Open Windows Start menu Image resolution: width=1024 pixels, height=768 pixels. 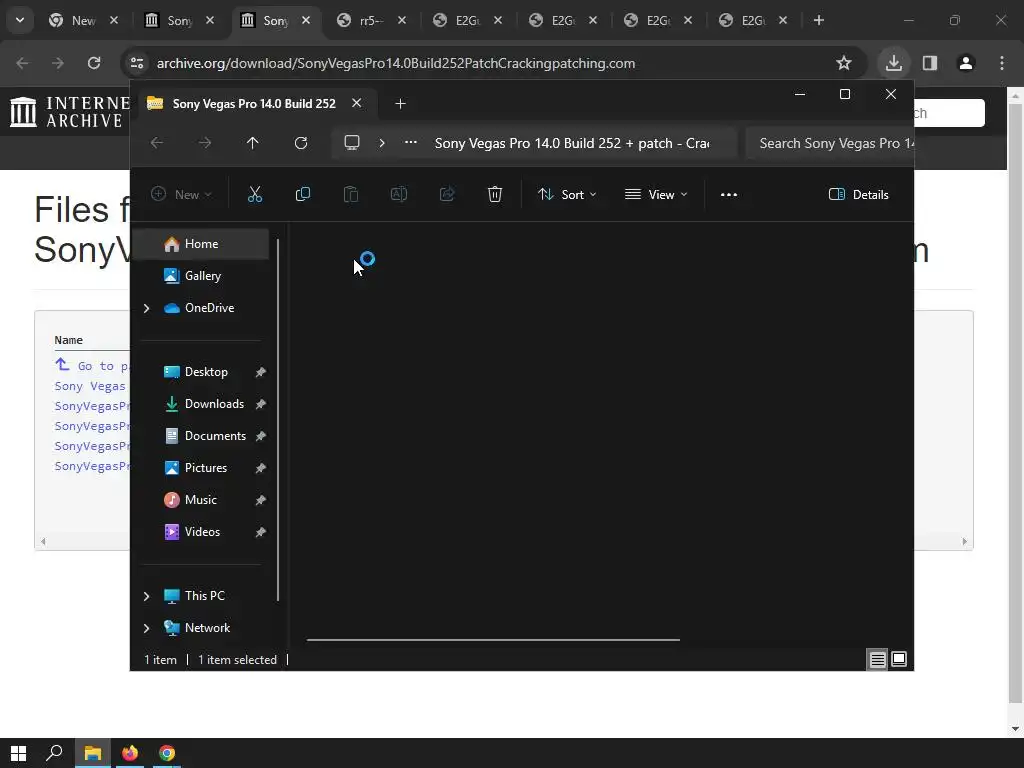click(18, 753)
